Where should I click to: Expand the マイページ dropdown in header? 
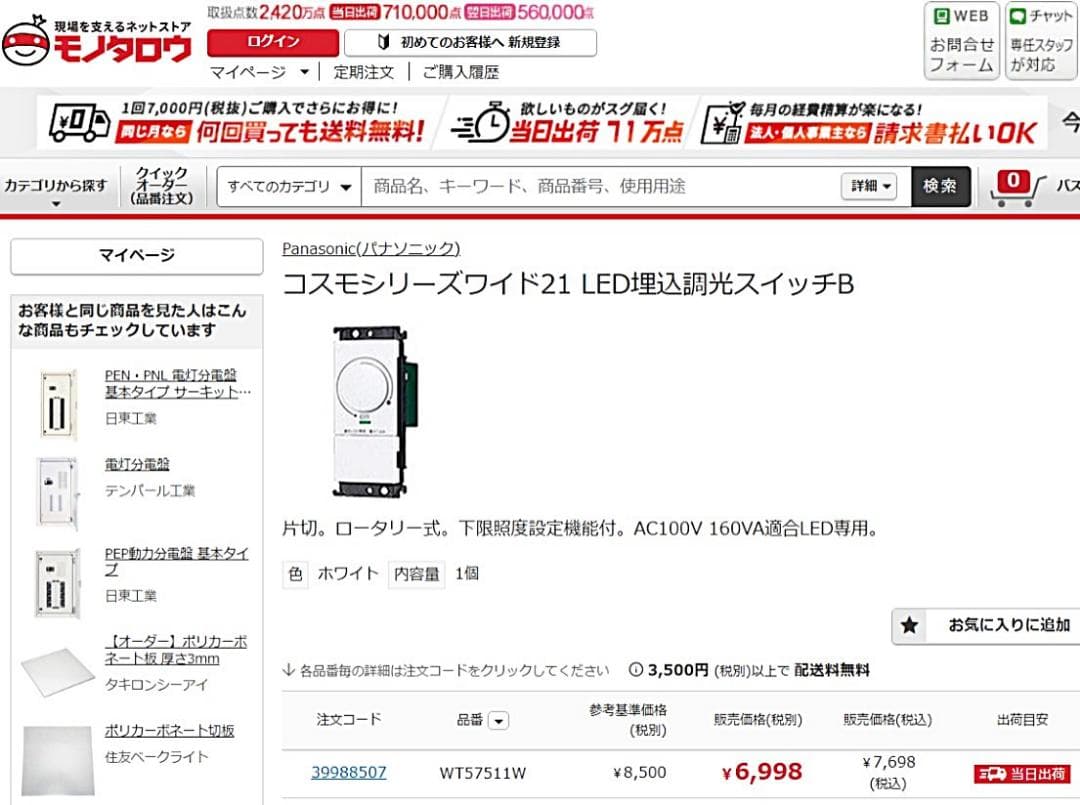click(259, 72)
